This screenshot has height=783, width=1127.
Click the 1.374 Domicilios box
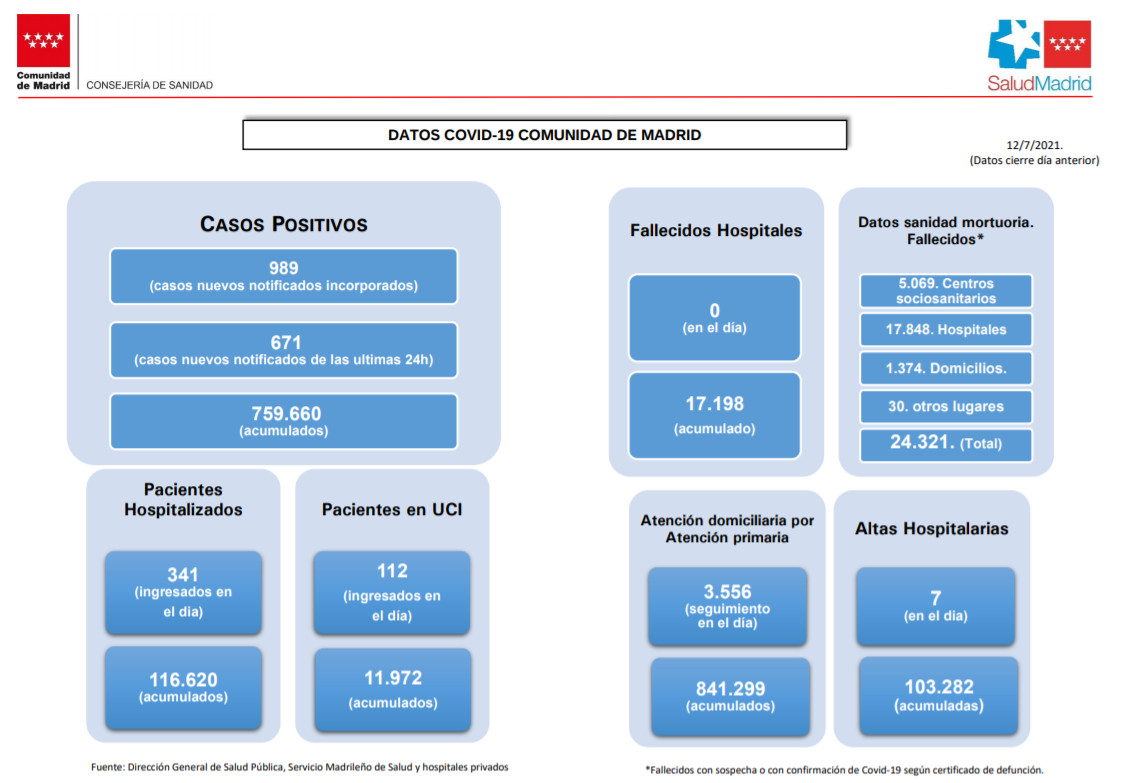point(945,368)
